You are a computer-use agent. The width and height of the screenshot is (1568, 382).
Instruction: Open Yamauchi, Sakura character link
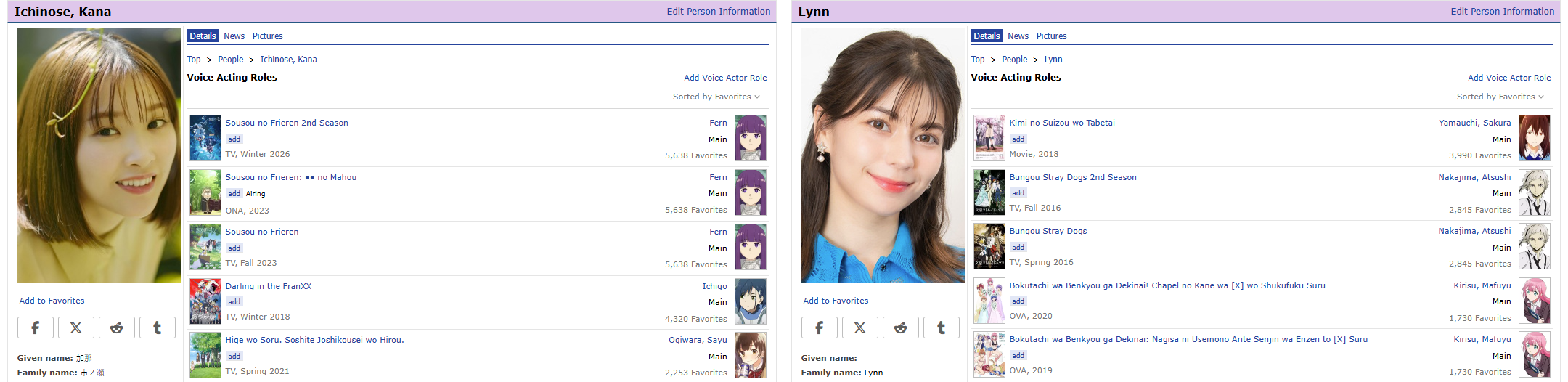point(1475,123)
